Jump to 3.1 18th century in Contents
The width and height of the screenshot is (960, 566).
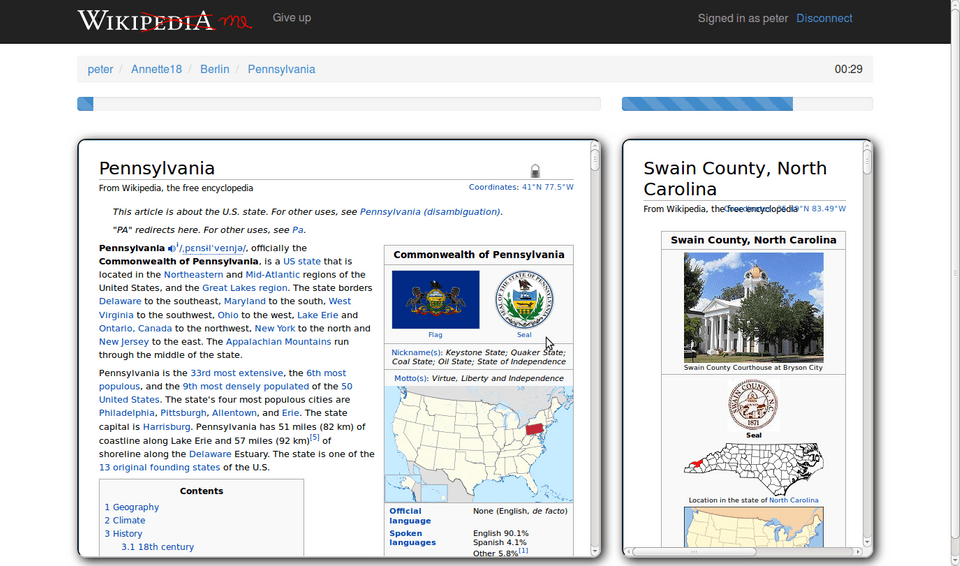point(157,547)
